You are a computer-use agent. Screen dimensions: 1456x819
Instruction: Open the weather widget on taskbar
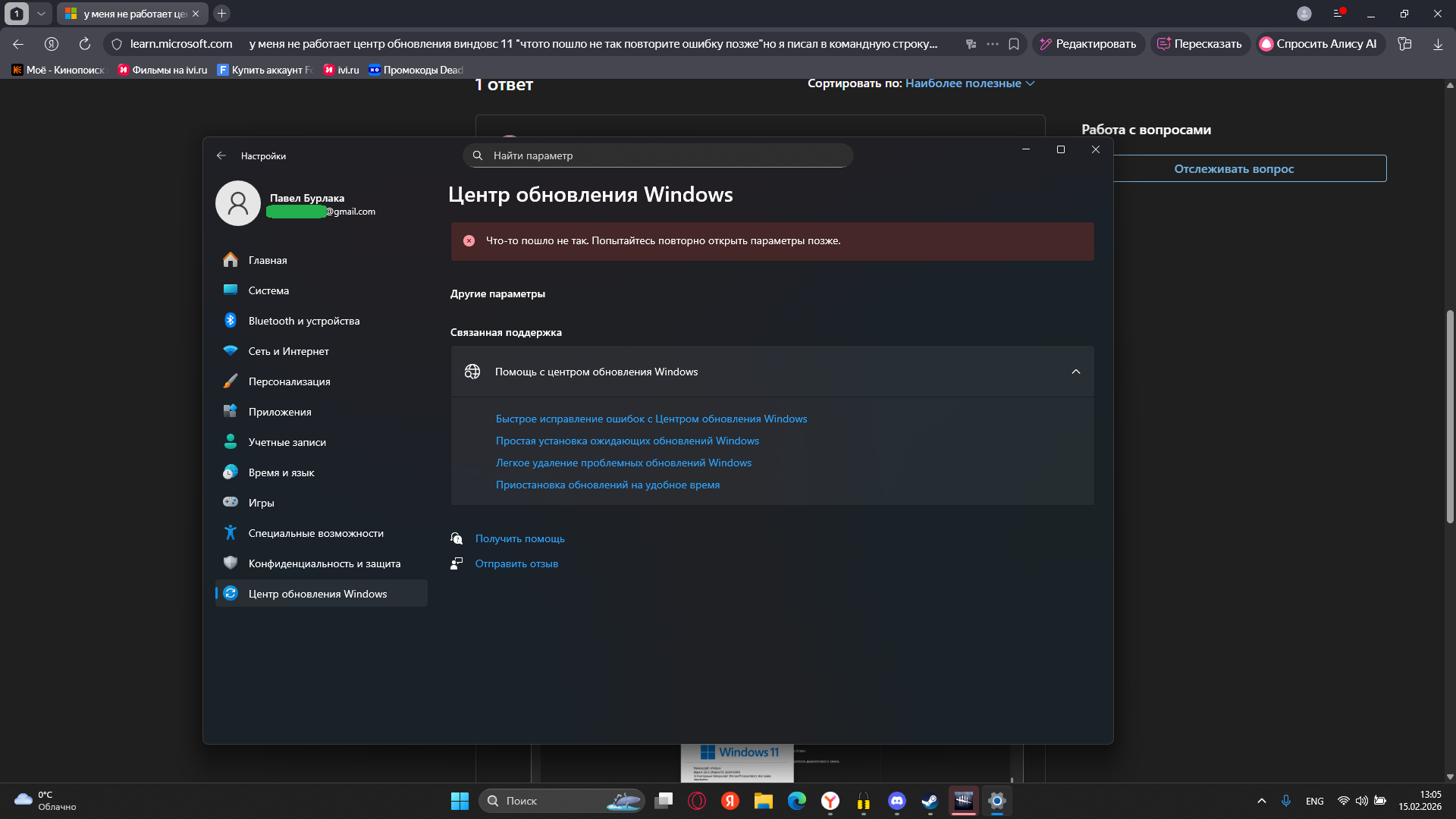point(45,801)
